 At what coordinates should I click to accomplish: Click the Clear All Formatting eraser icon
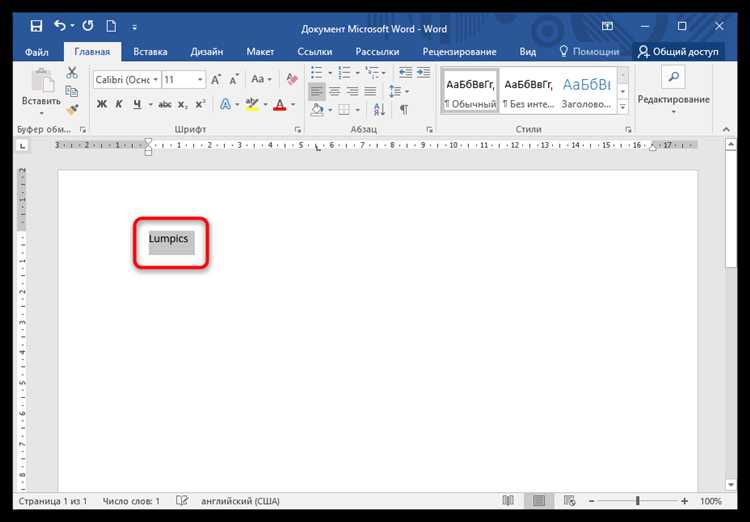[x=292, y=79]
